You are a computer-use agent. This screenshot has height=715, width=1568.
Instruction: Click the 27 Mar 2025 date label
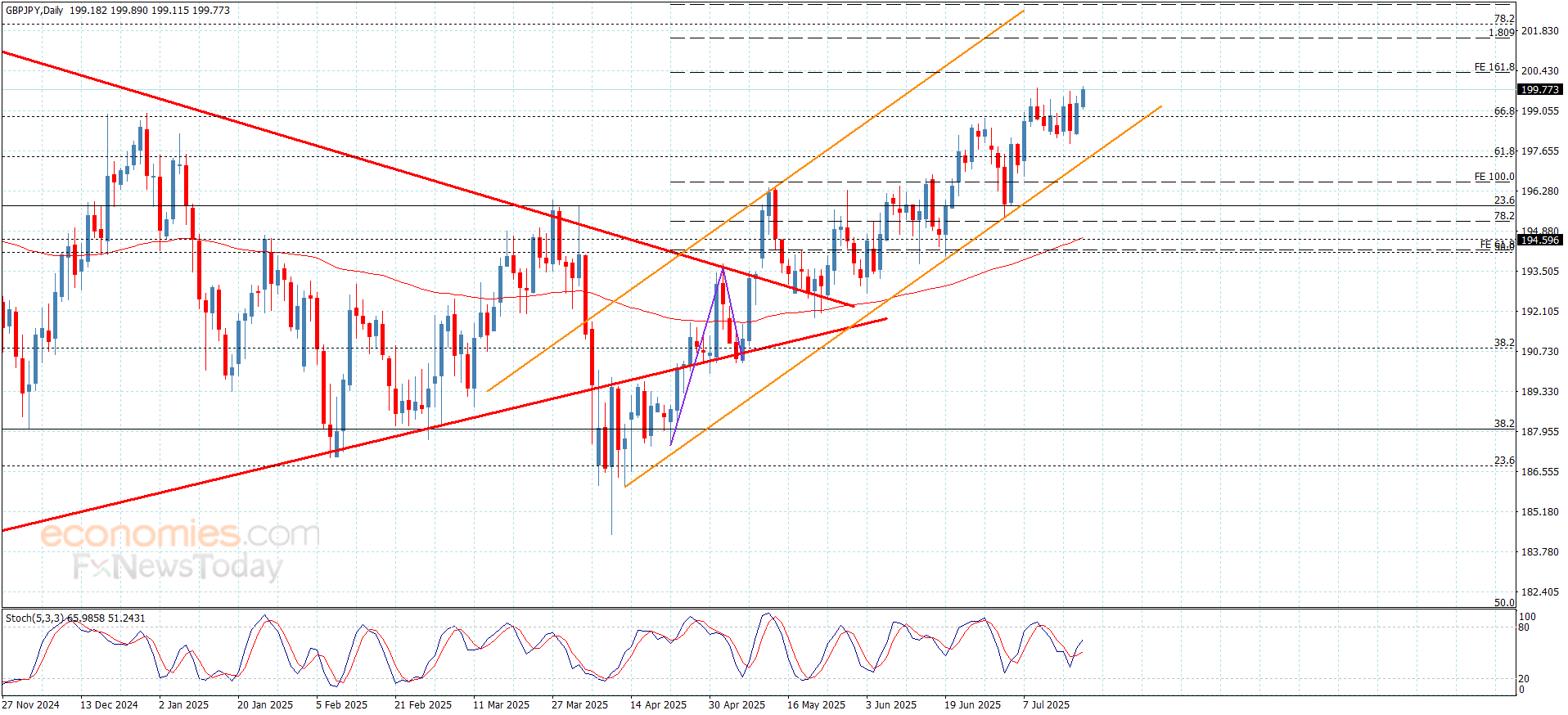[579, 705]
